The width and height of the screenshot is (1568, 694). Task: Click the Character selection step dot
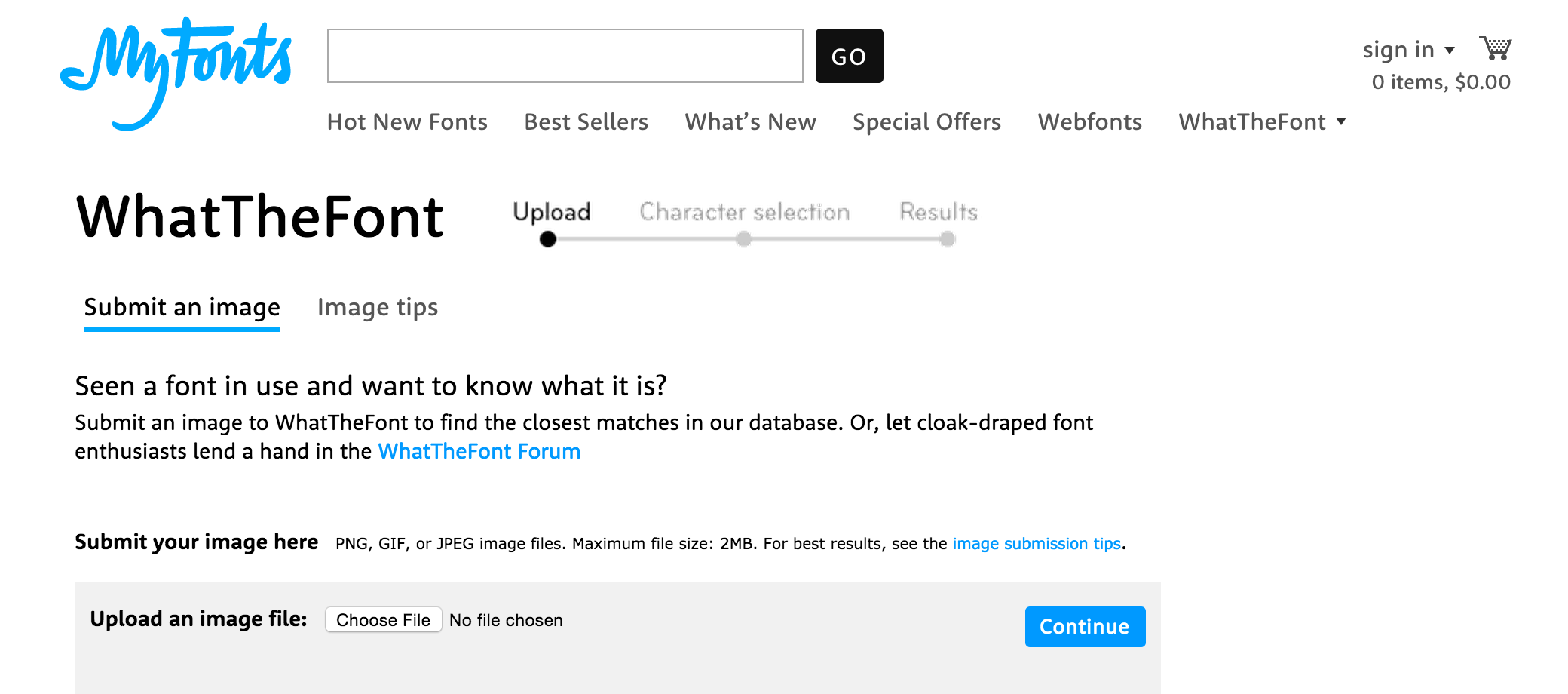tap(744, 239)
